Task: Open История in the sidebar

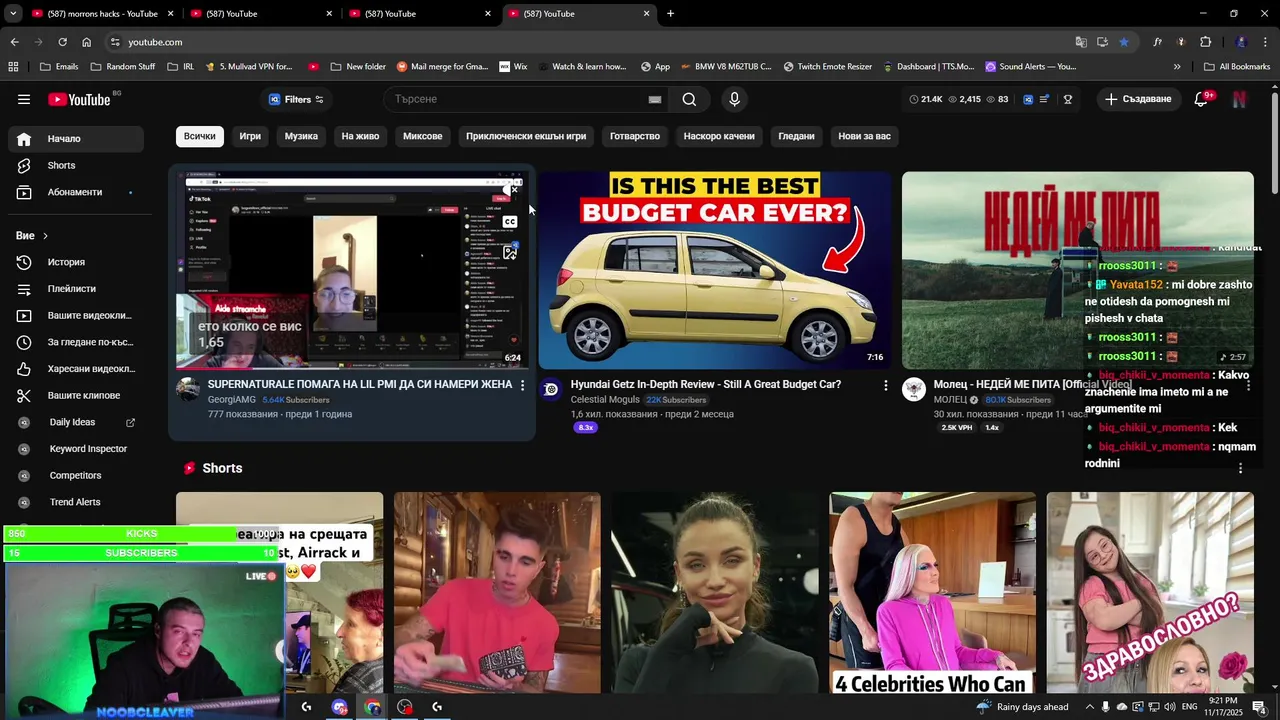Action: 75,262
